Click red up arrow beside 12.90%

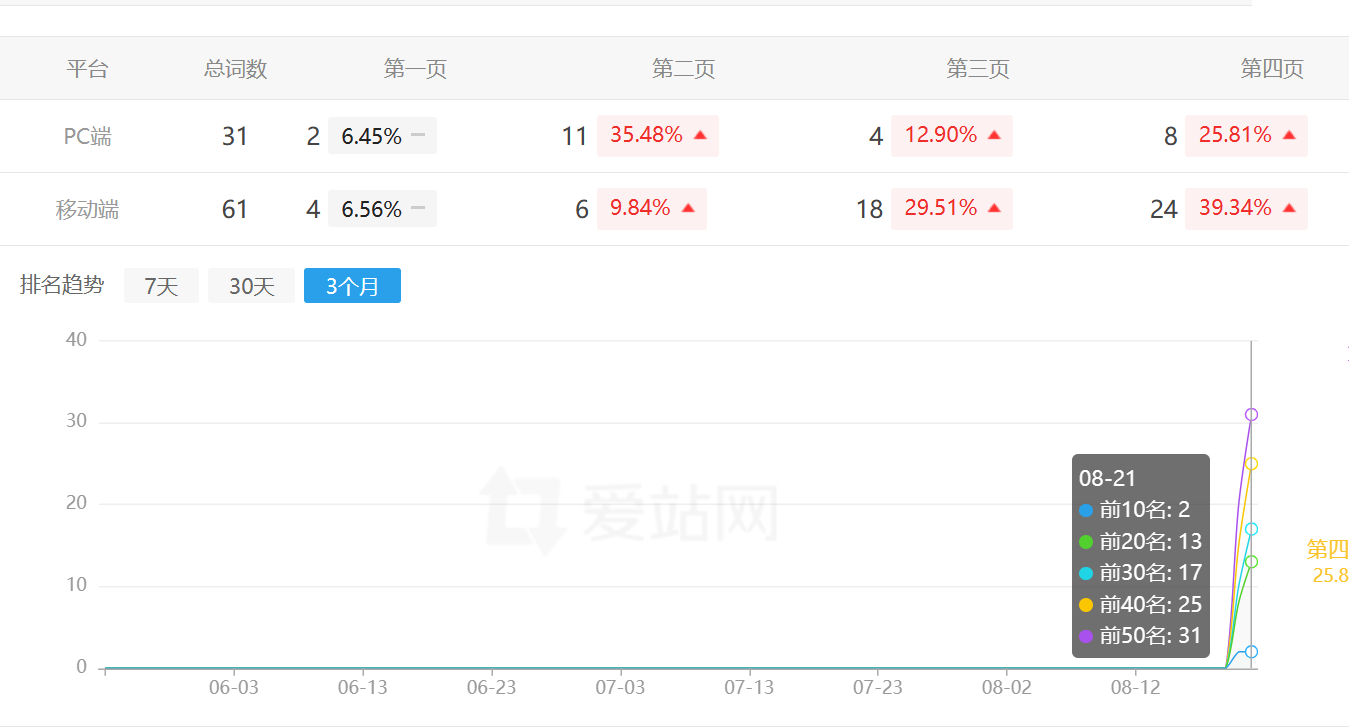pyautogui.click(x=994, y=135)
